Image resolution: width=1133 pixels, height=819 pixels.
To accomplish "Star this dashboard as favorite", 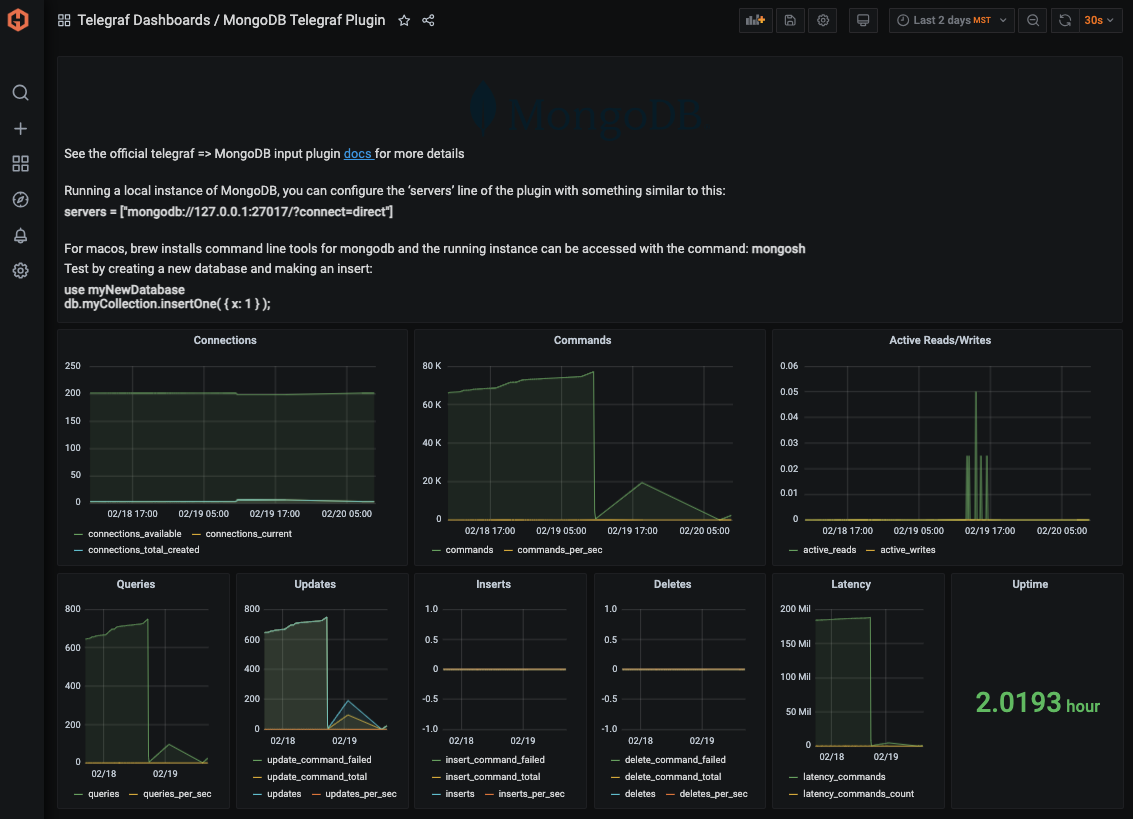I will (404, 20).
